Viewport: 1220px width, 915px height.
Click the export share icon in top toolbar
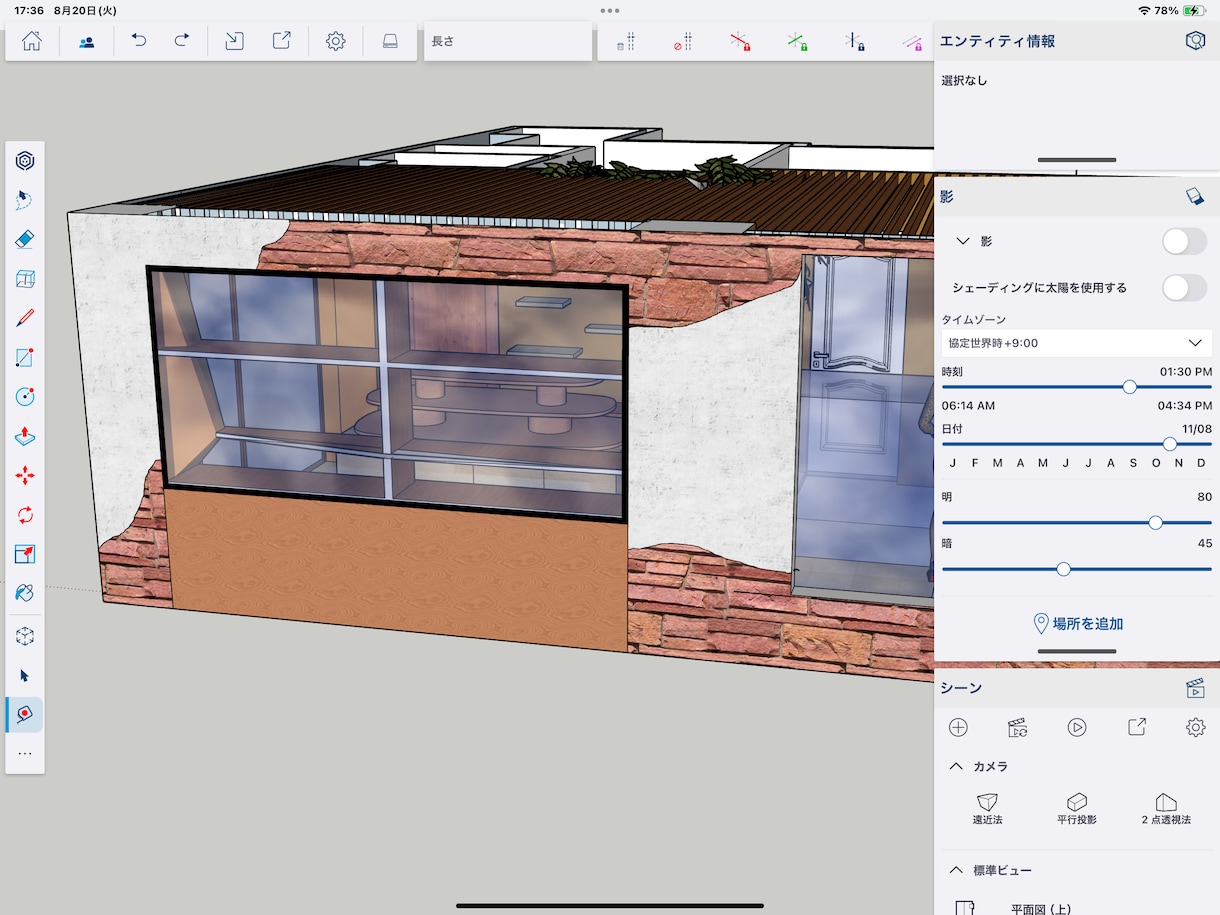[x=282, y=41]
